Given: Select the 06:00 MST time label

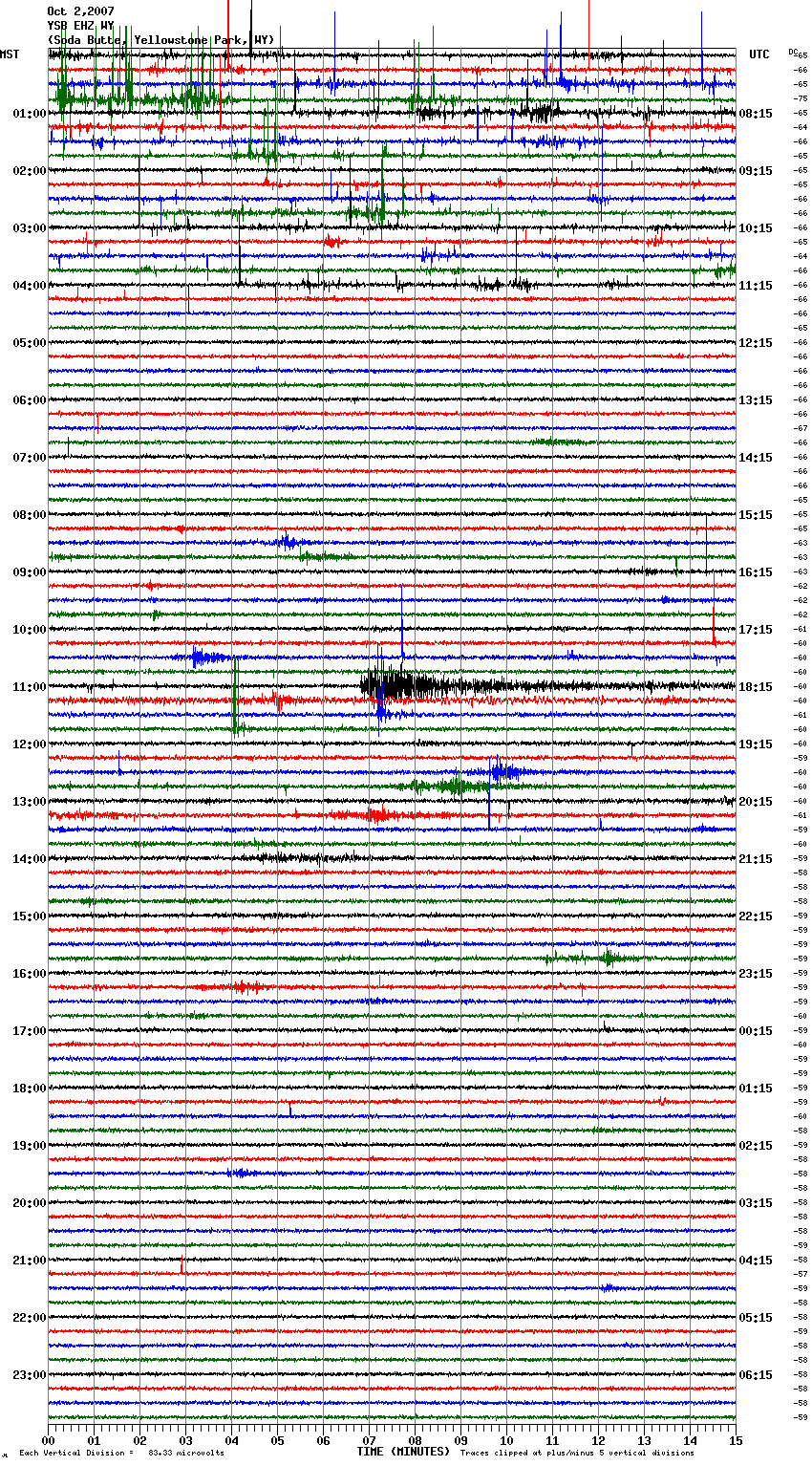Looking at the screenshot, I should [x=30, y=400].
